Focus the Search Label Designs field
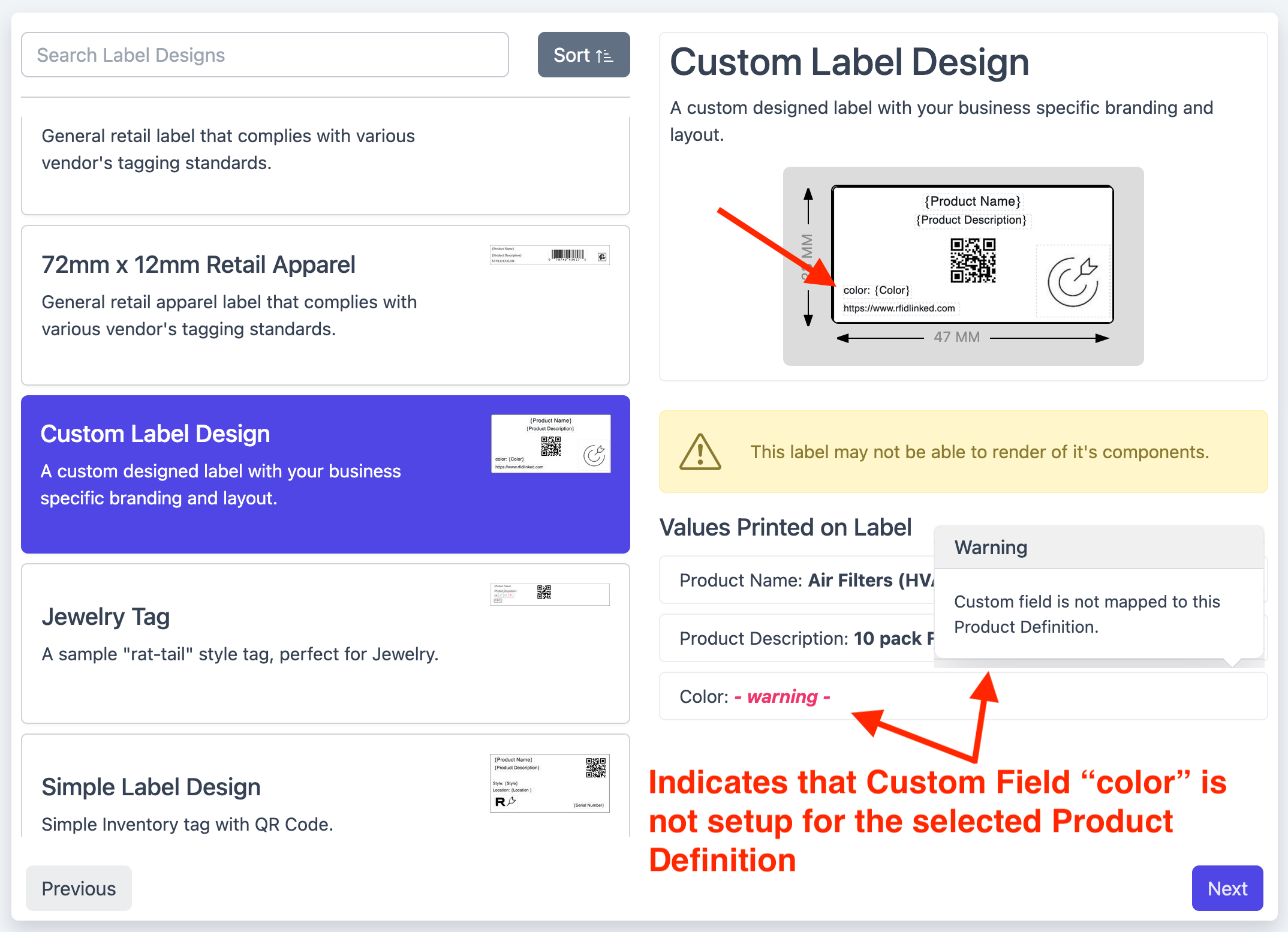1288x932 pixels. [264, 55]
